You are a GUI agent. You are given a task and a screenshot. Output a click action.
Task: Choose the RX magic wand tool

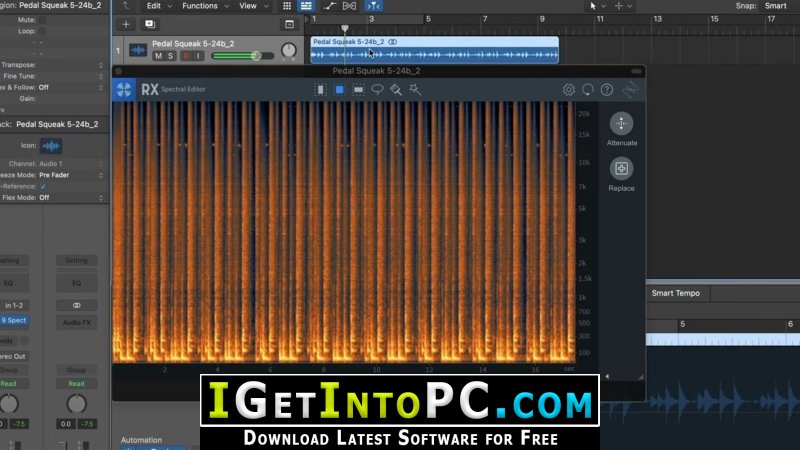(415, 90)
